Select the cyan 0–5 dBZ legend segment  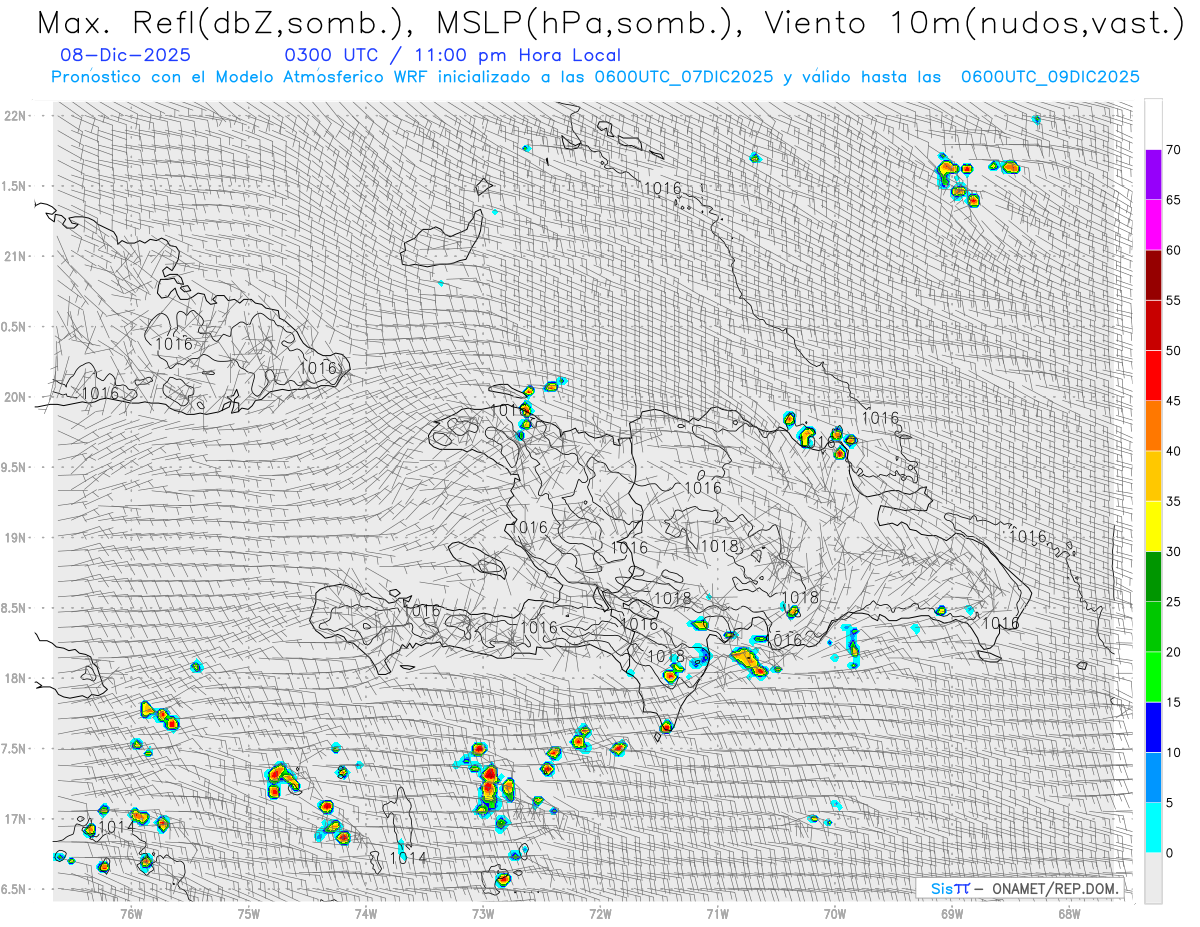pos(1153,827)
